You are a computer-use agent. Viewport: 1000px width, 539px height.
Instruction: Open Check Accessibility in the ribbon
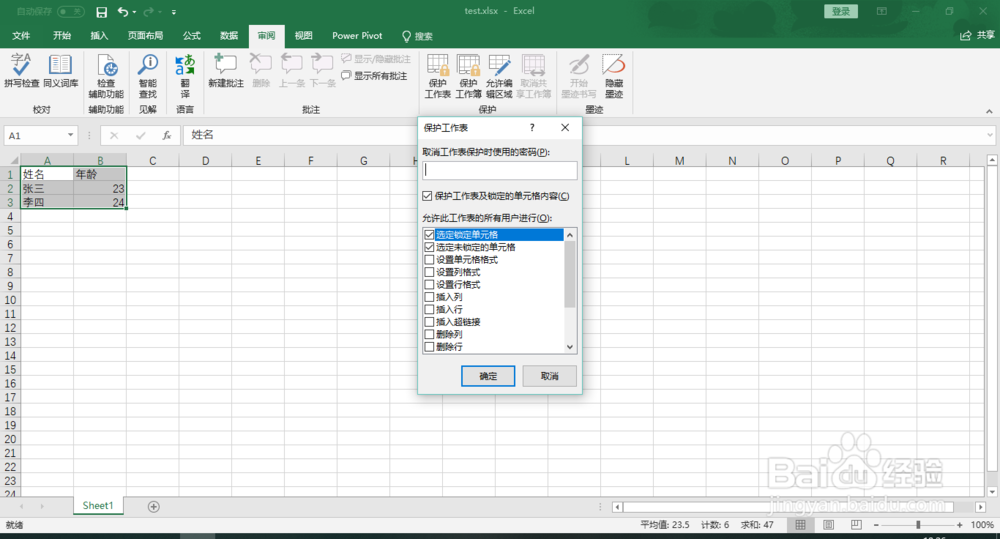click(106, 76)
